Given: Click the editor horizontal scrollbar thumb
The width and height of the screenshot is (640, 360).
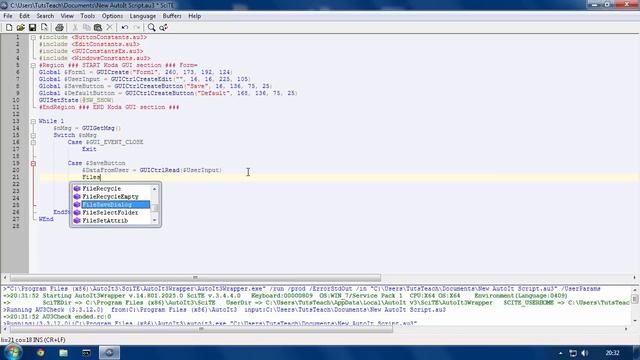Looking at the screenshot, I should [195, 278].
